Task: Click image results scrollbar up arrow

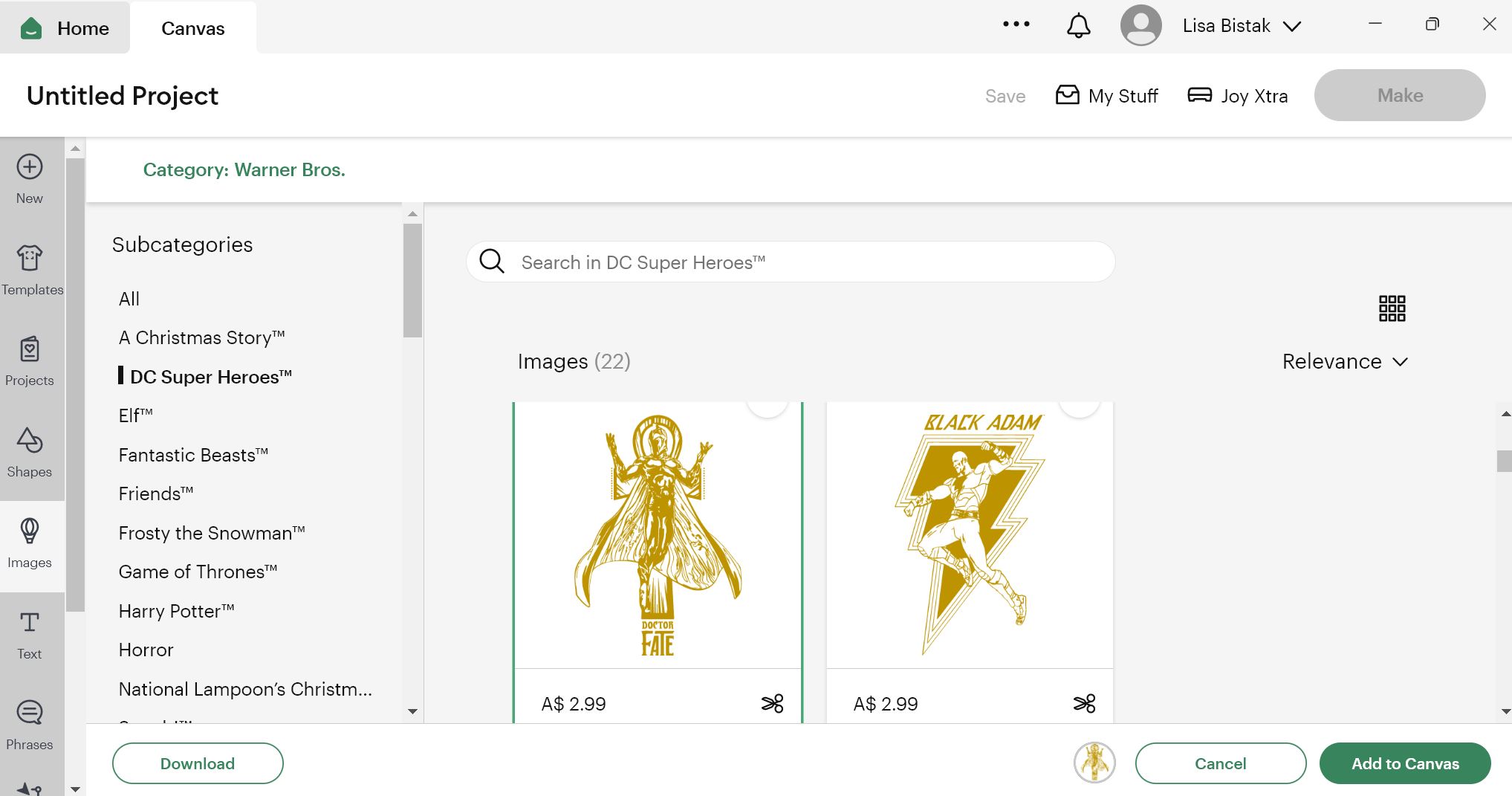Action: pyautogui.click(x=1505, y=413)
